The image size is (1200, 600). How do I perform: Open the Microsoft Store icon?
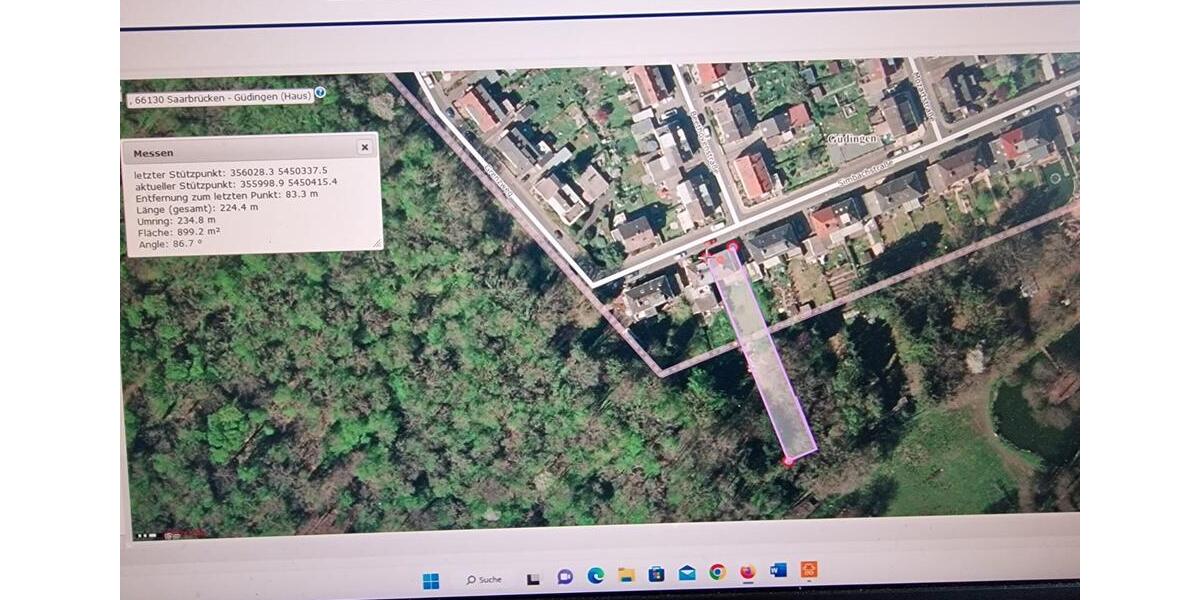point(657,574)
